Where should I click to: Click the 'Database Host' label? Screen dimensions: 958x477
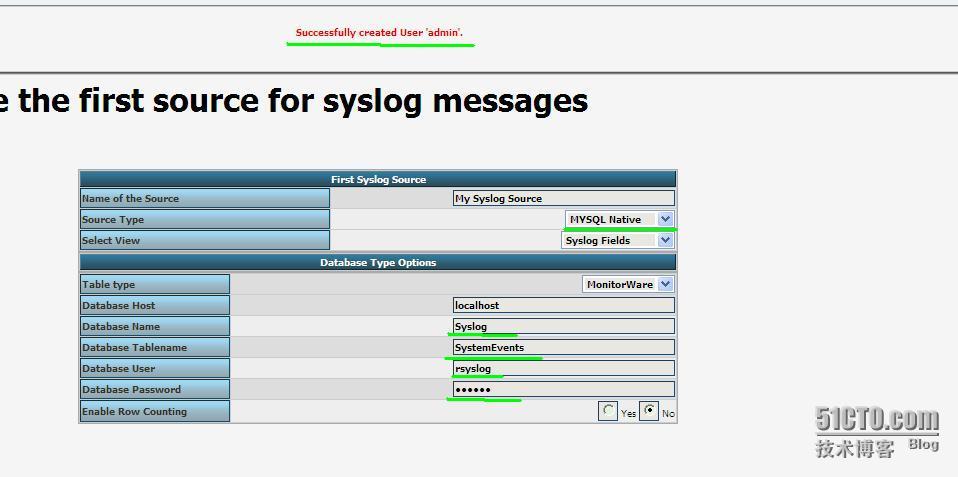[155, 305]
